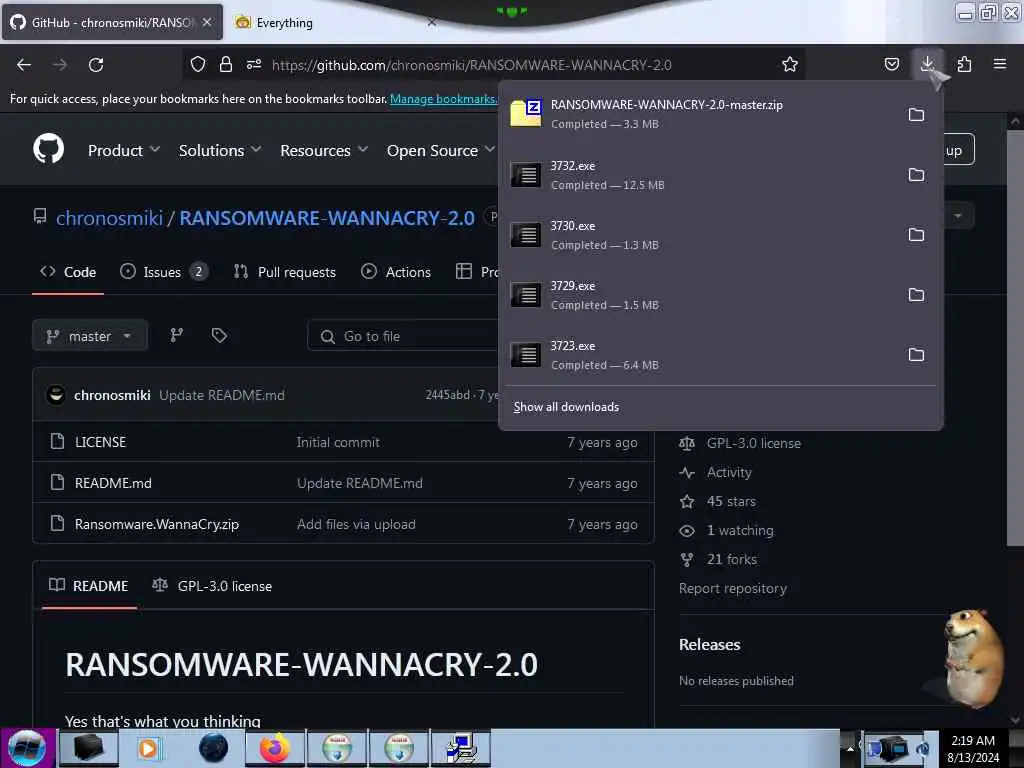Open the Firefox hamburger menu
This screenshot has height=768, width=1024.
[1000, 64]
